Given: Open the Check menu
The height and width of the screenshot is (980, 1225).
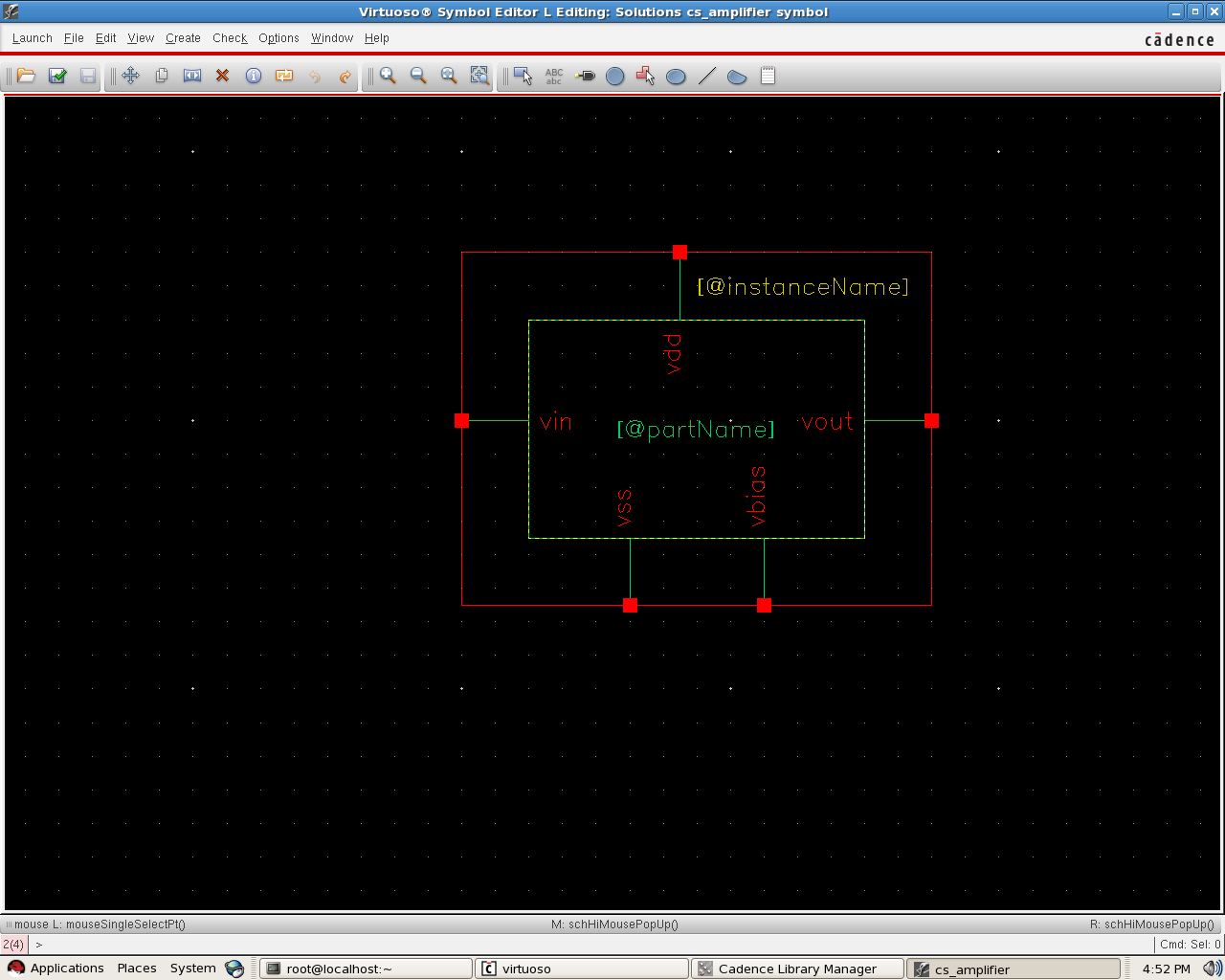Looking at the screenshot, I should [230, 38].
